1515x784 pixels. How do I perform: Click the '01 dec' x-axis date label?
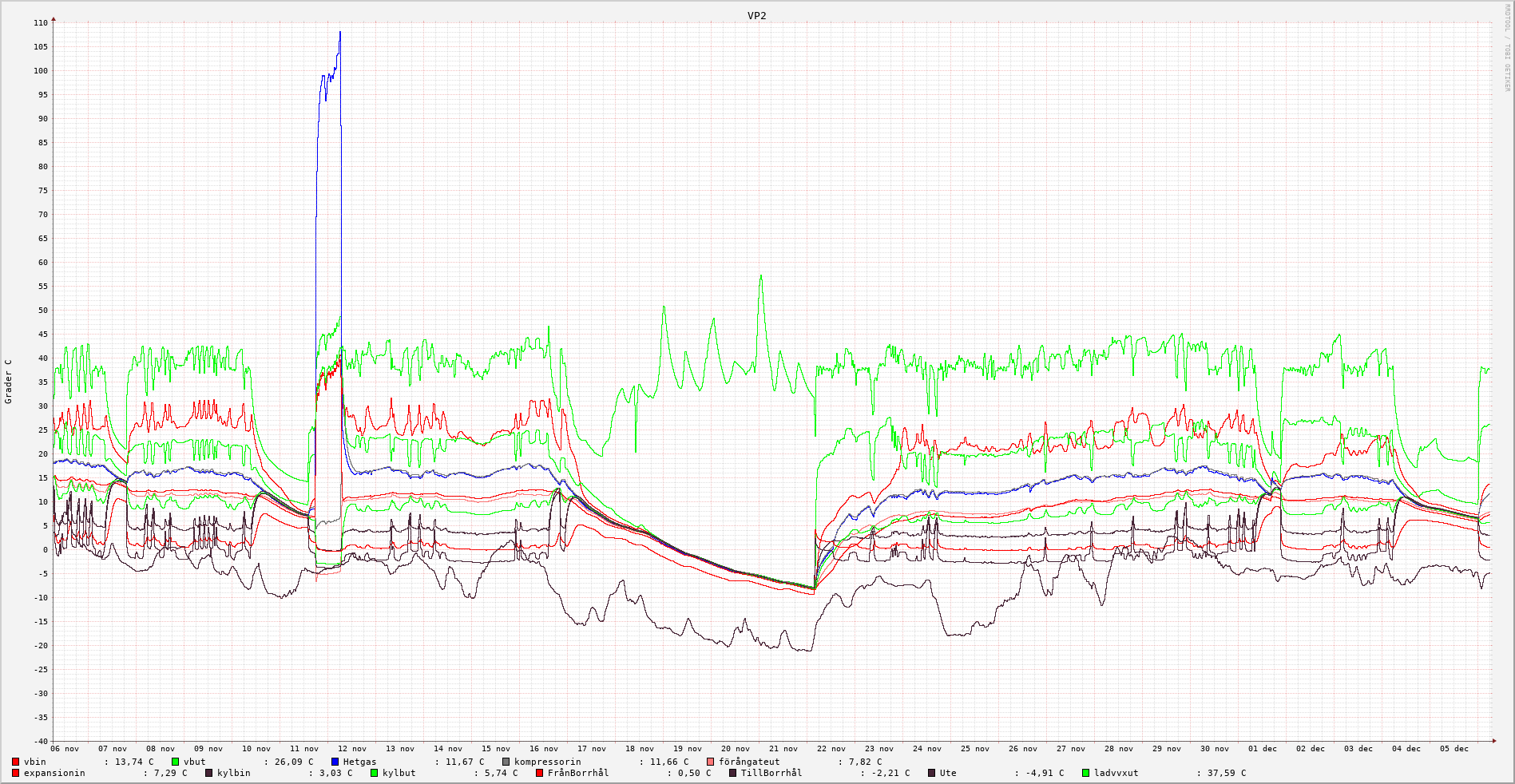pos(1263,749)
